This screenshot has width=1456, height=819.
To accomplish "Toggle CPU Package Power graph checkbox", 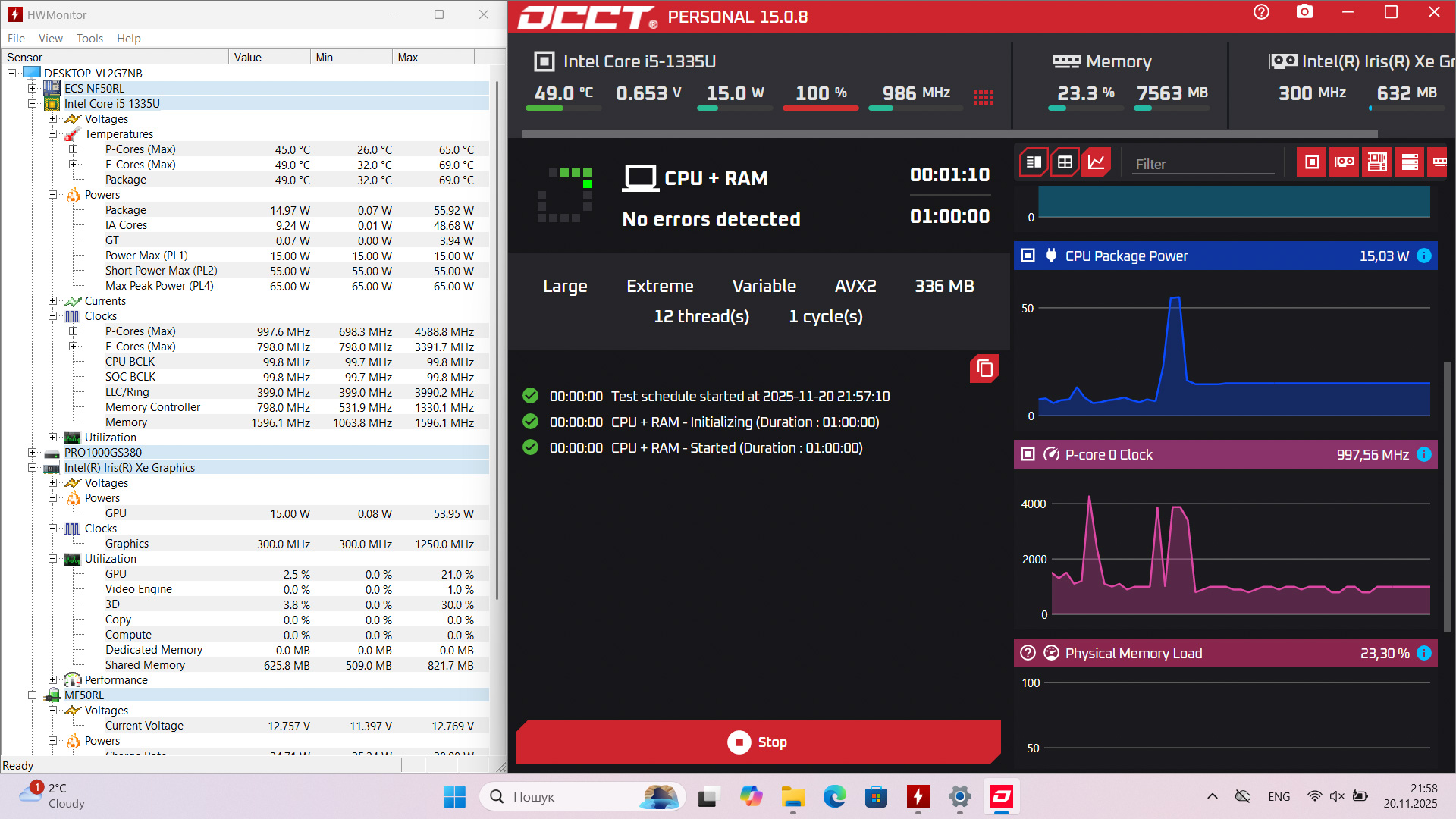I will click(x=1028, y=256).
